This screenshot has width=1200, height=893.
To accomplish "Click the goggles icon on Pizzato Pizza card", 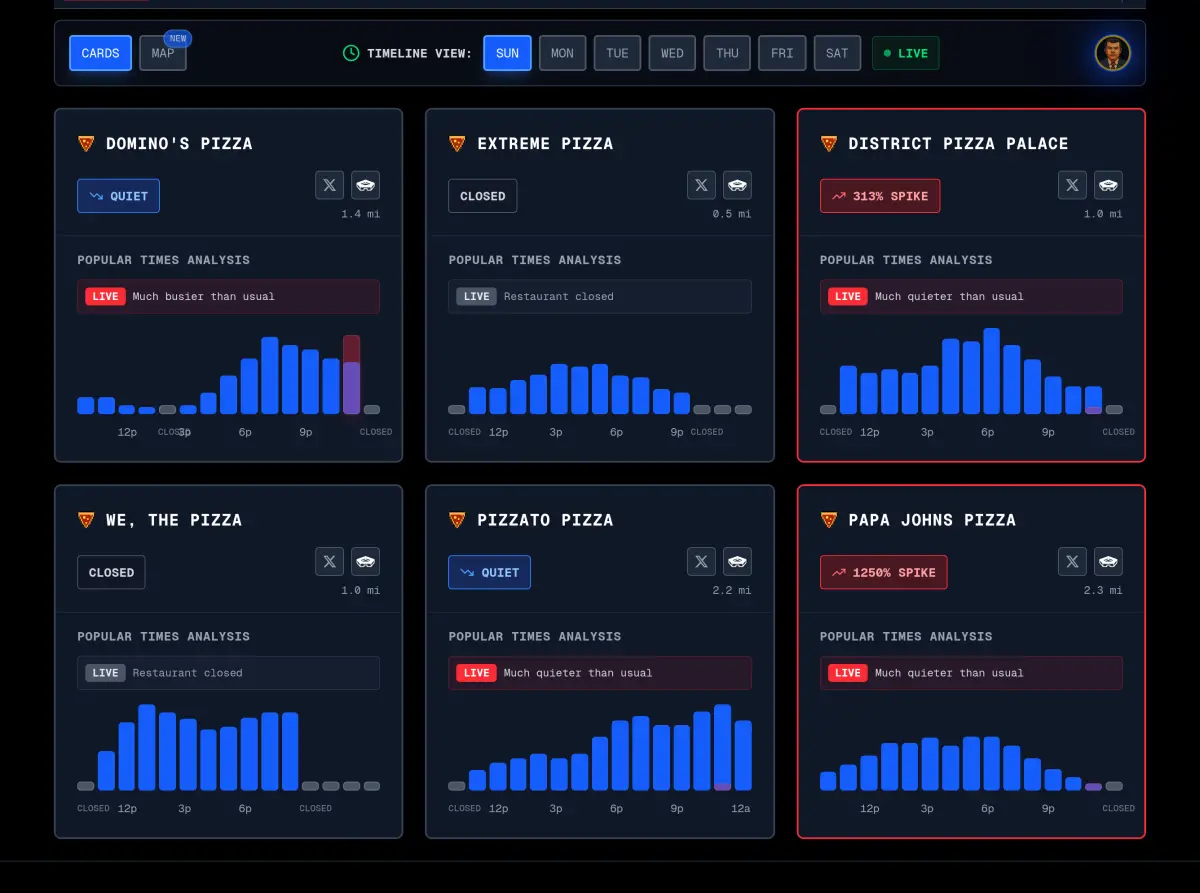I will [737, 561].
